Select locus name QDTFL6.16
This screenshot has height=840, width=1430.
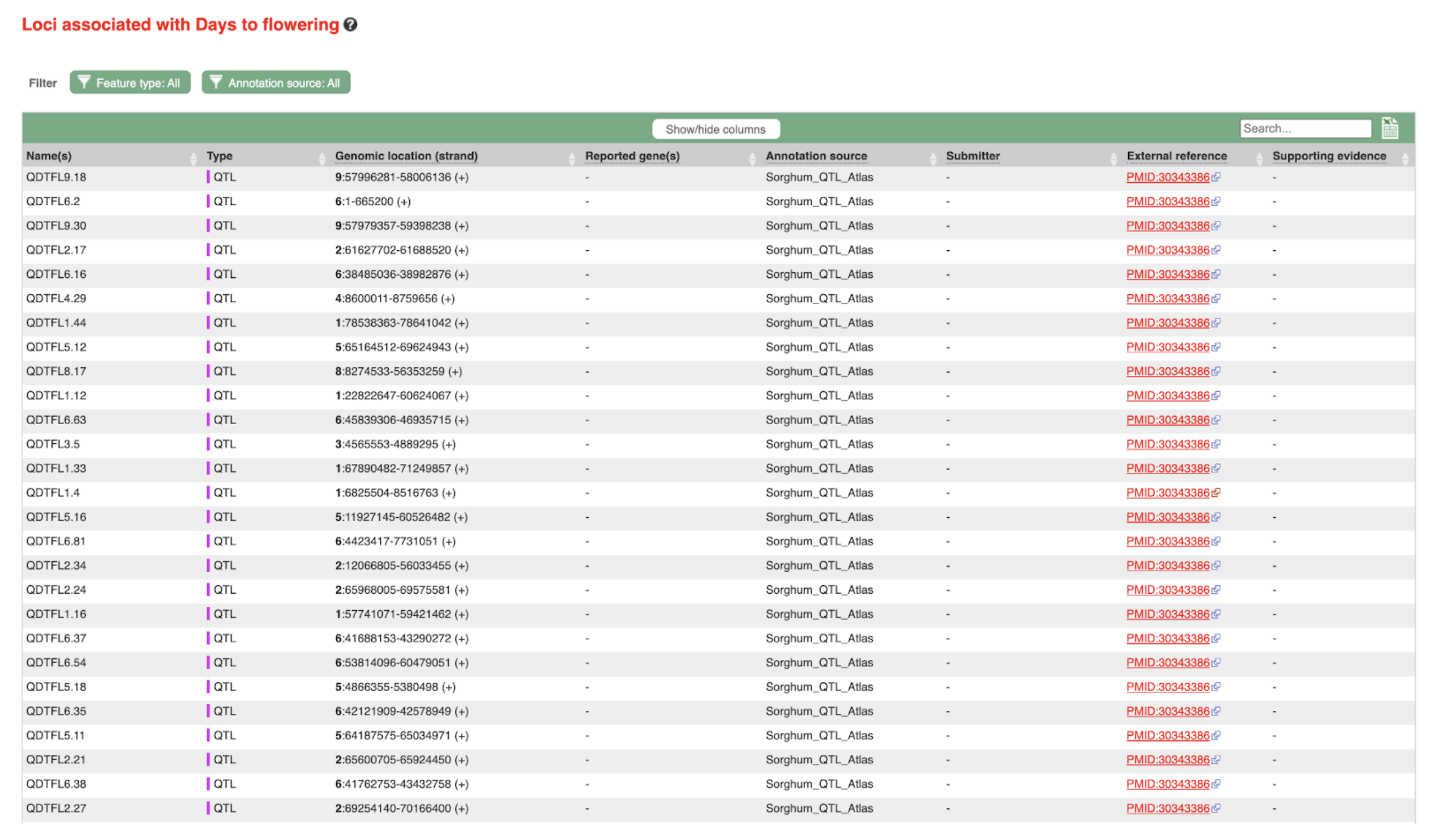(56, 274)
